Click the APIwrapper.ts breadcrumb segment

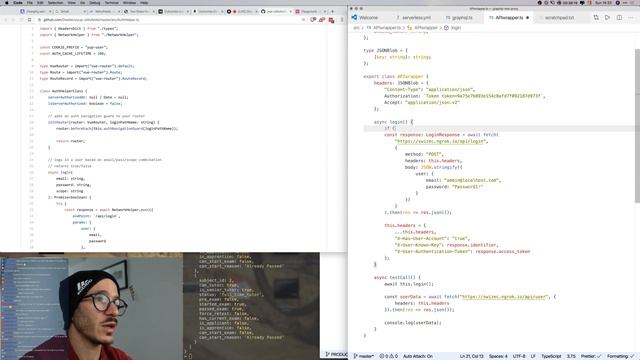384,28
